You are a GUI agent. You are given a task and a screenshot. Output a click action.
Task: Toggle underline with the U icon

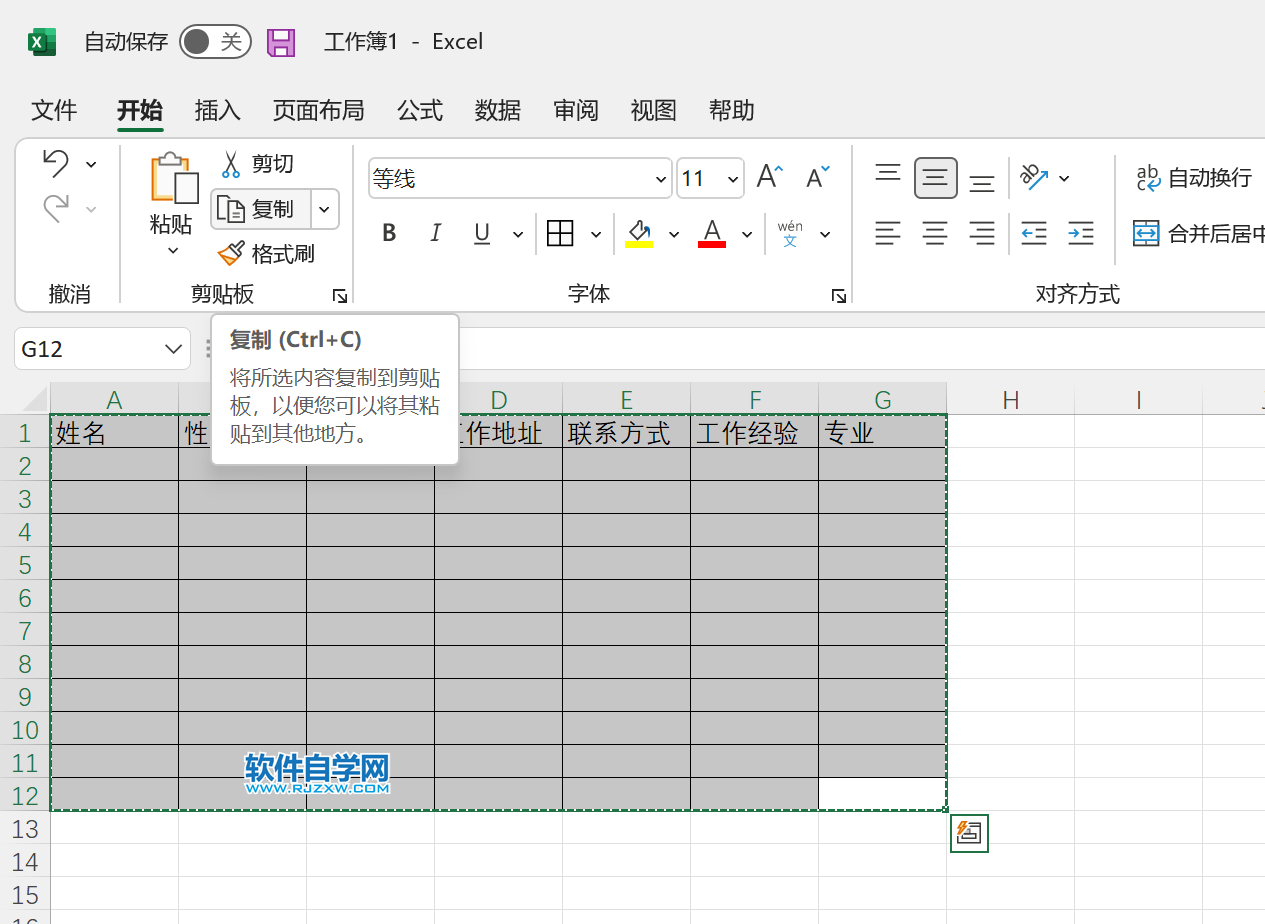tap(481, 232)
